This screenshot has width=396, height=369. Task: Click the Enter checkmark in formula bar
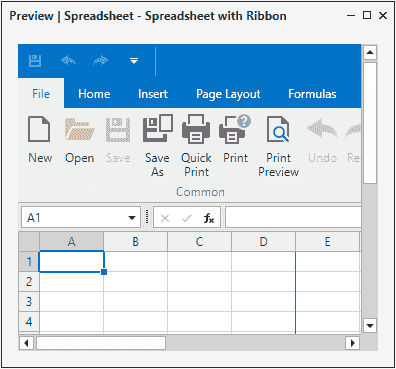tap(187, 218)
